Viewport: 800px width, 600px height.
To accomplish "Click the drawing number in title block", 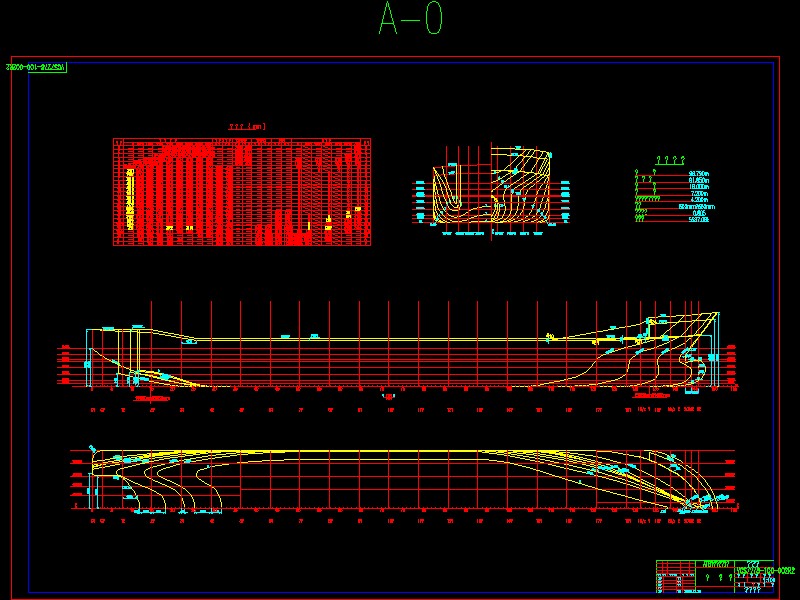I will pyautogui.click(x=765, y=570).
